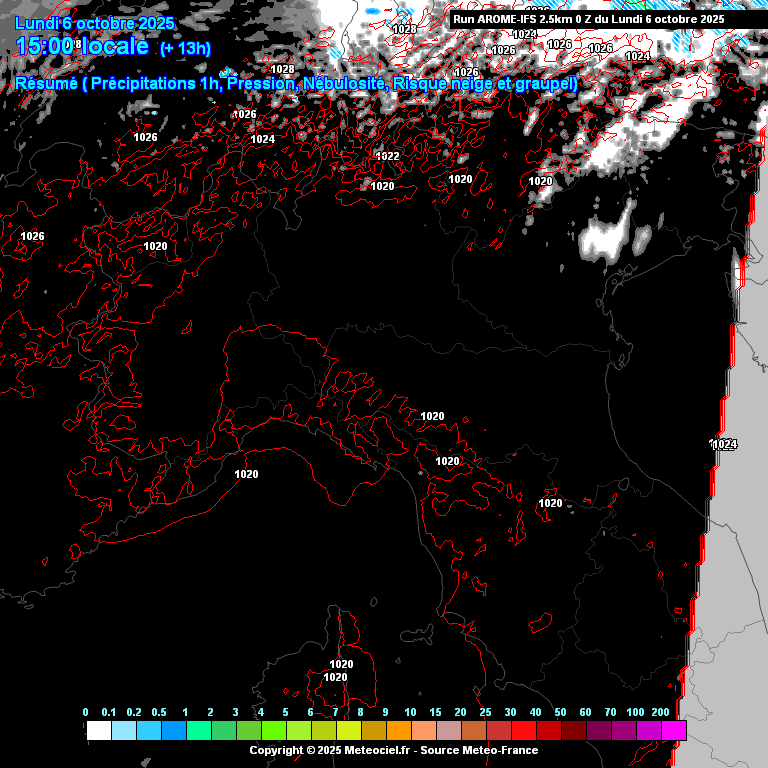The width and height of the screenshot is (768, 768).
Task: Select the bright green swatch between 4 and 5
Action: point(273,731)
